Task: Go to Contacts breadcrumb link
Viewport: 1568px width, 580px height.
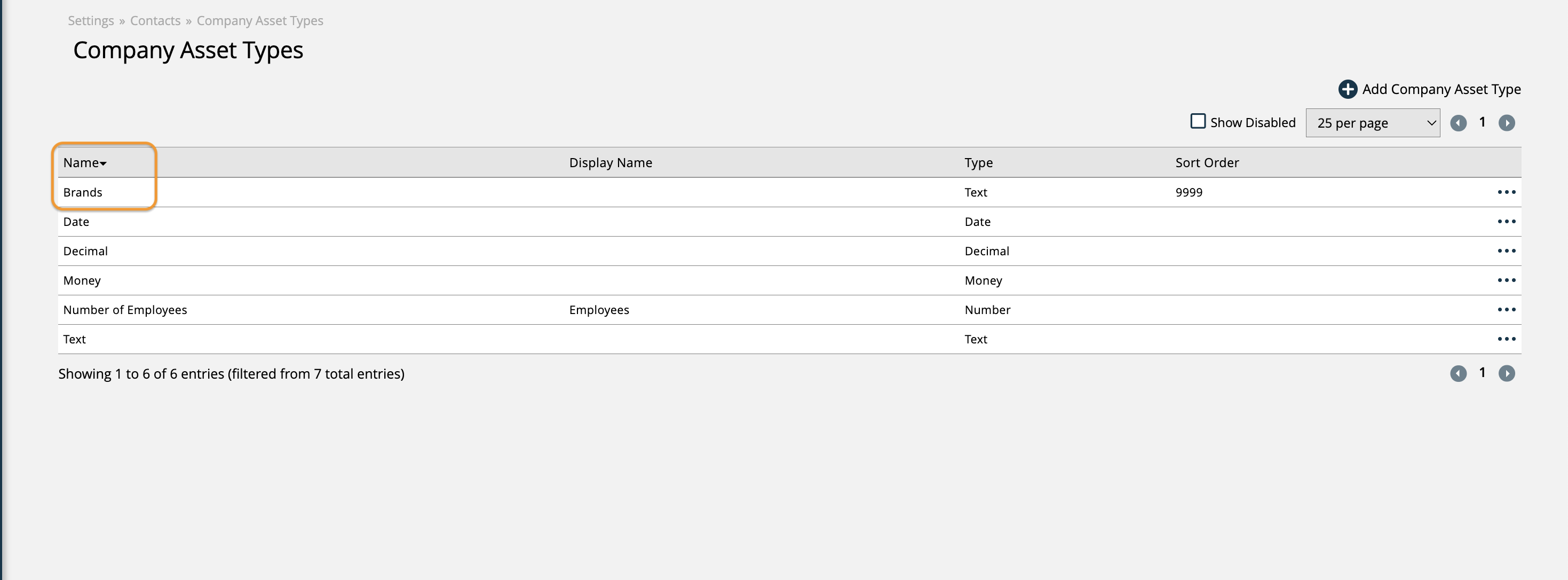Action: (x=155, y=21)
